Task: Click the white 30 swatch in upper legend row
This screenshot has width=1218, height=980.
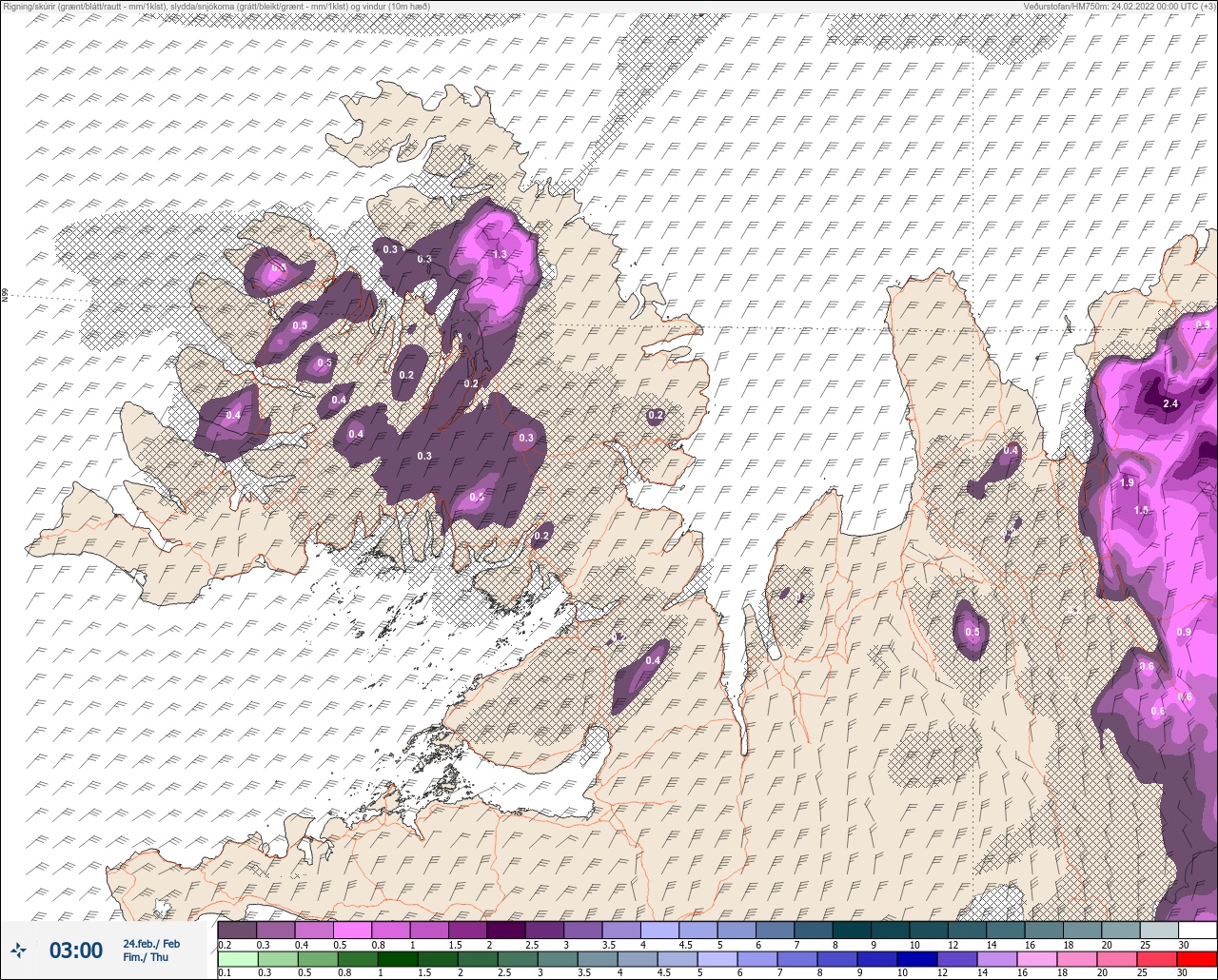Action: click(x=1197, y=930)
